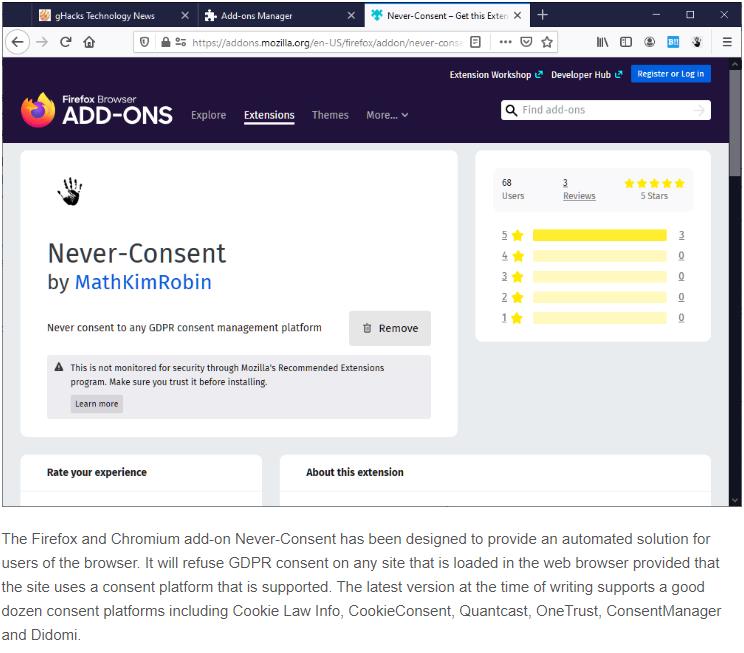Click the 5-star rating bar
The image size is (744, 653).
tap(600, 235)
